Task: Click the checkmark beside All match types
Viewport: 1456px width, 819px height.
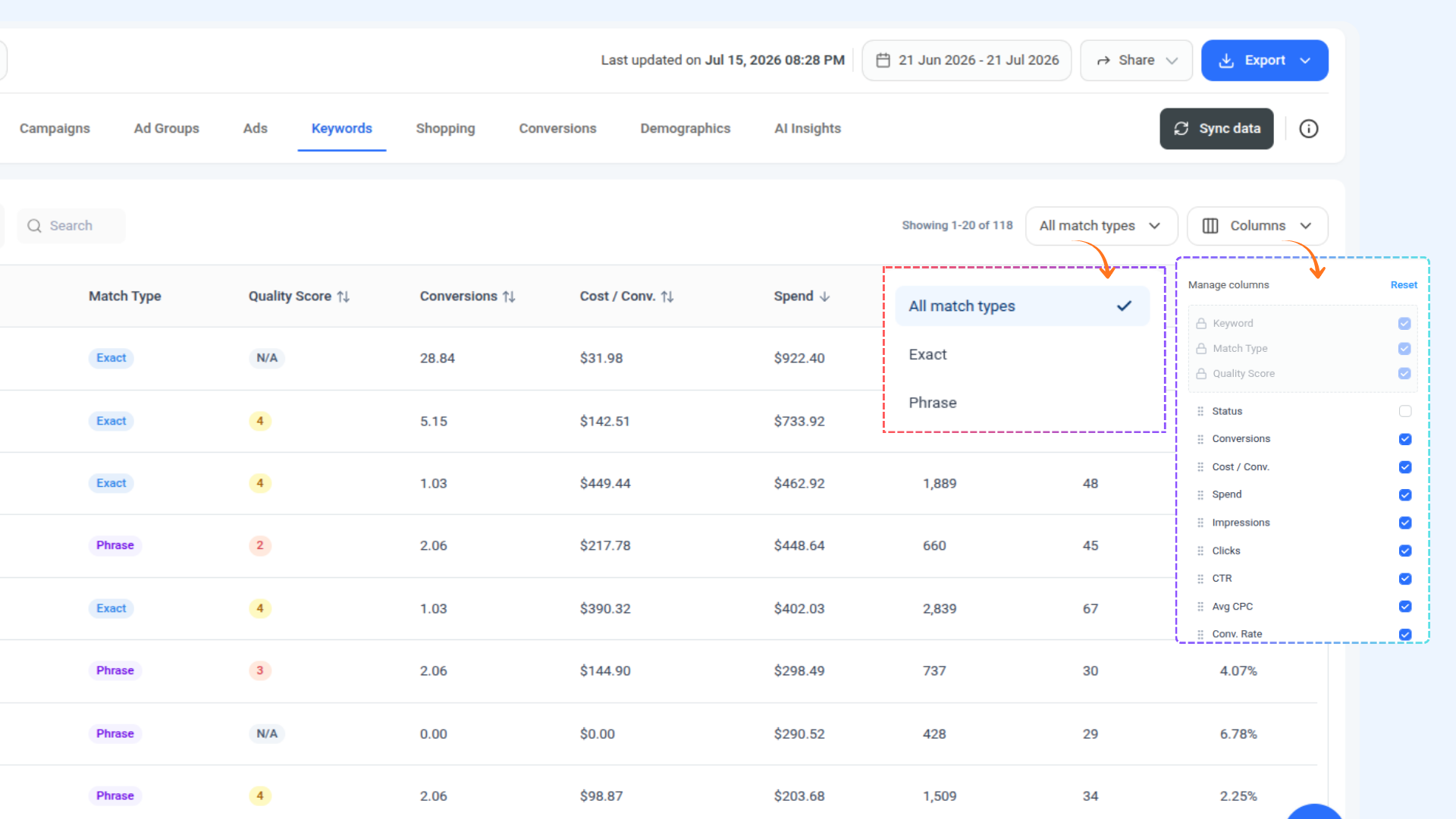Action: pos(1124,306)
